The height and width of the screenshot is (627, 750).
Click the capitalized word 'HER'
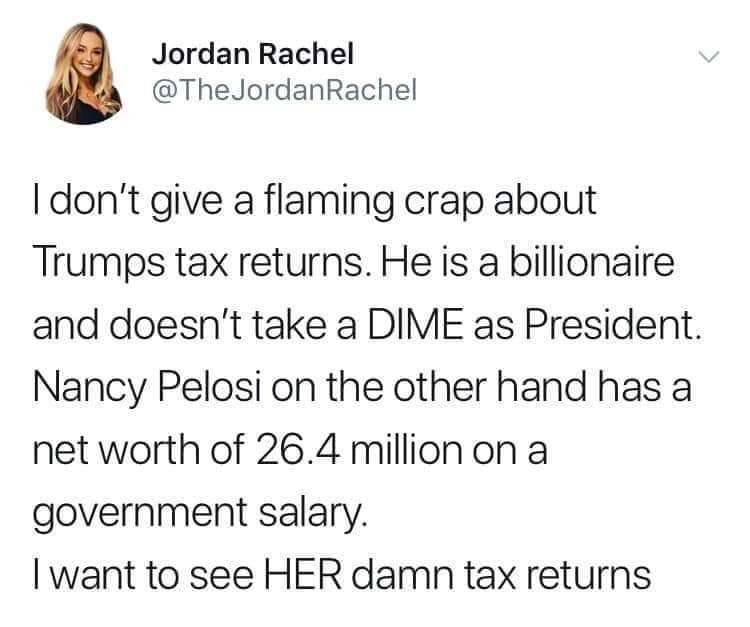[x=304, y=574]
